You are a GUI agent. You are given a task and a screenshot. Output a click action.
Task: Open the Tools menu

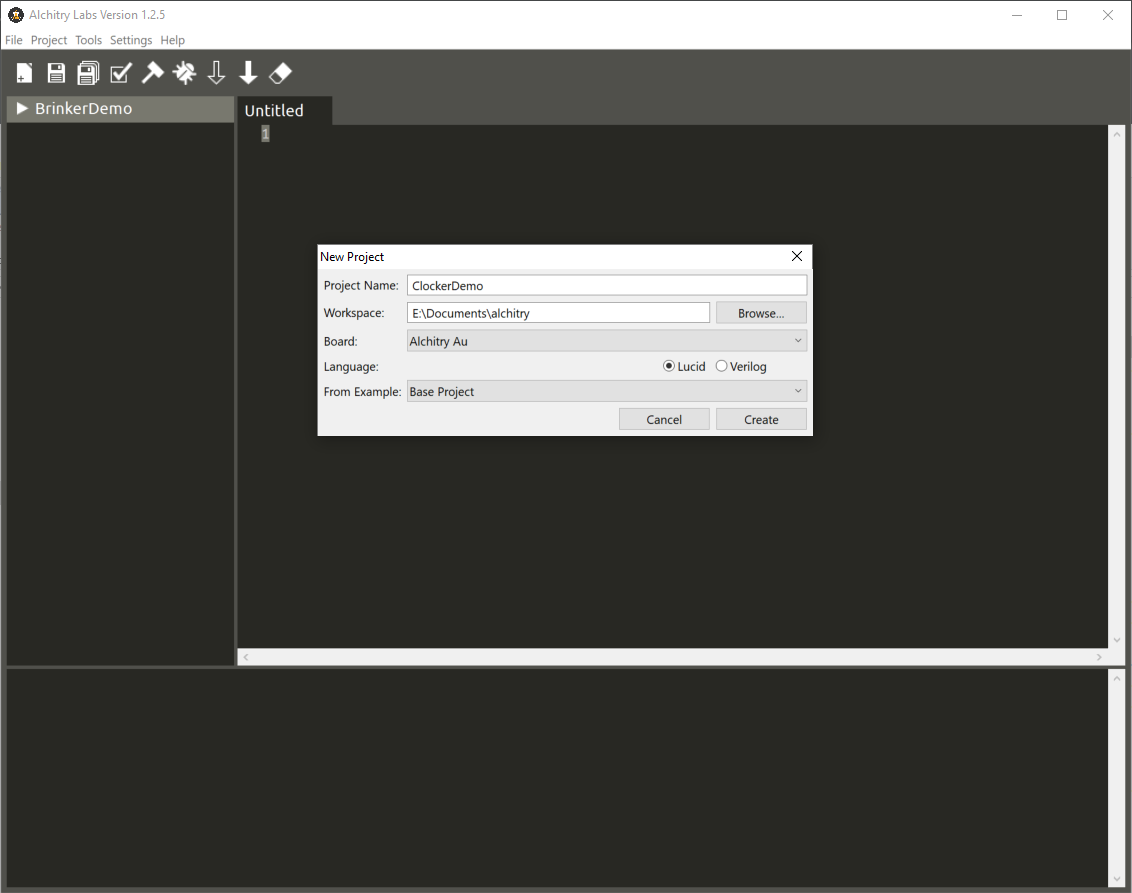[88, 40]
